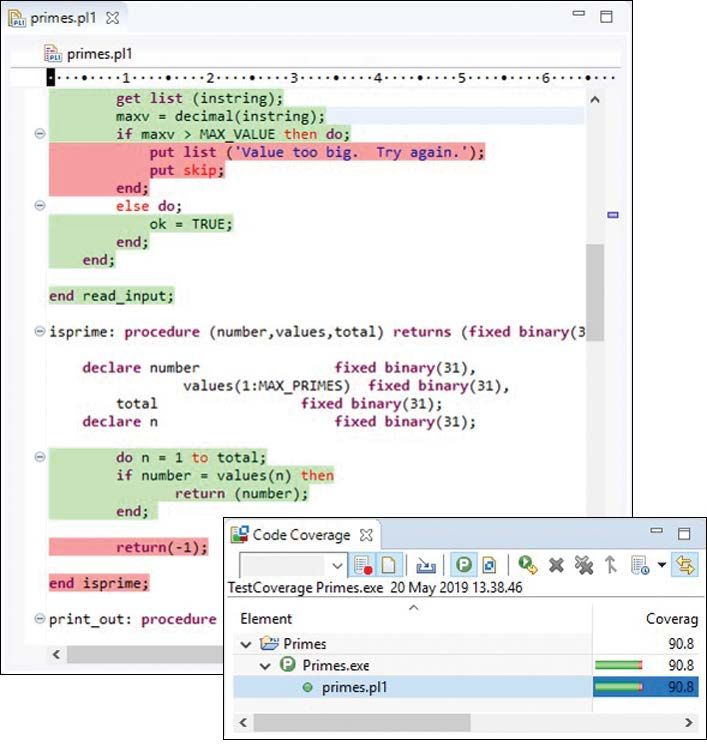
Task: Click the 'return(-1);' uncovered line
Action: [x=162, y=547]
